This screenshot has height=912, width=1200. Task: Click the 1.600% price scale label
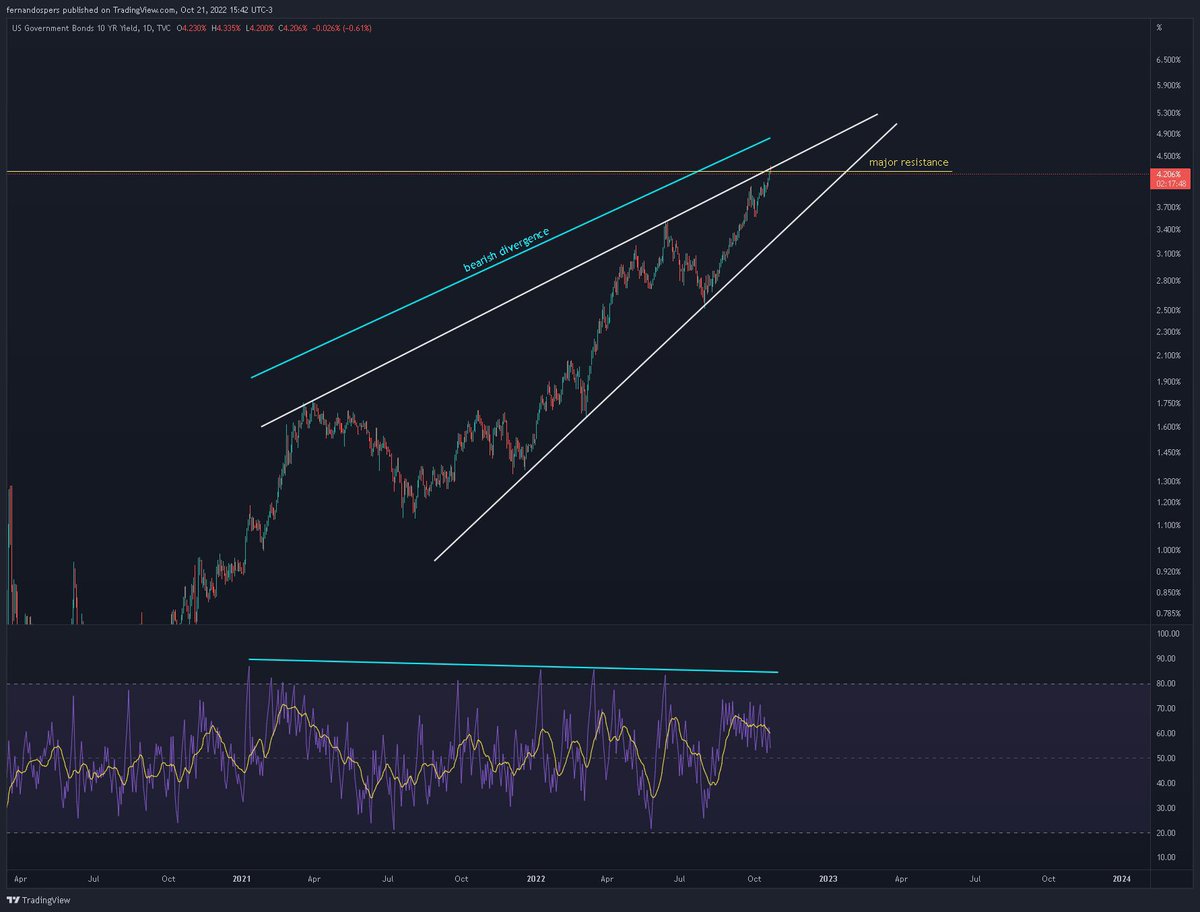tap(1168, 427)
